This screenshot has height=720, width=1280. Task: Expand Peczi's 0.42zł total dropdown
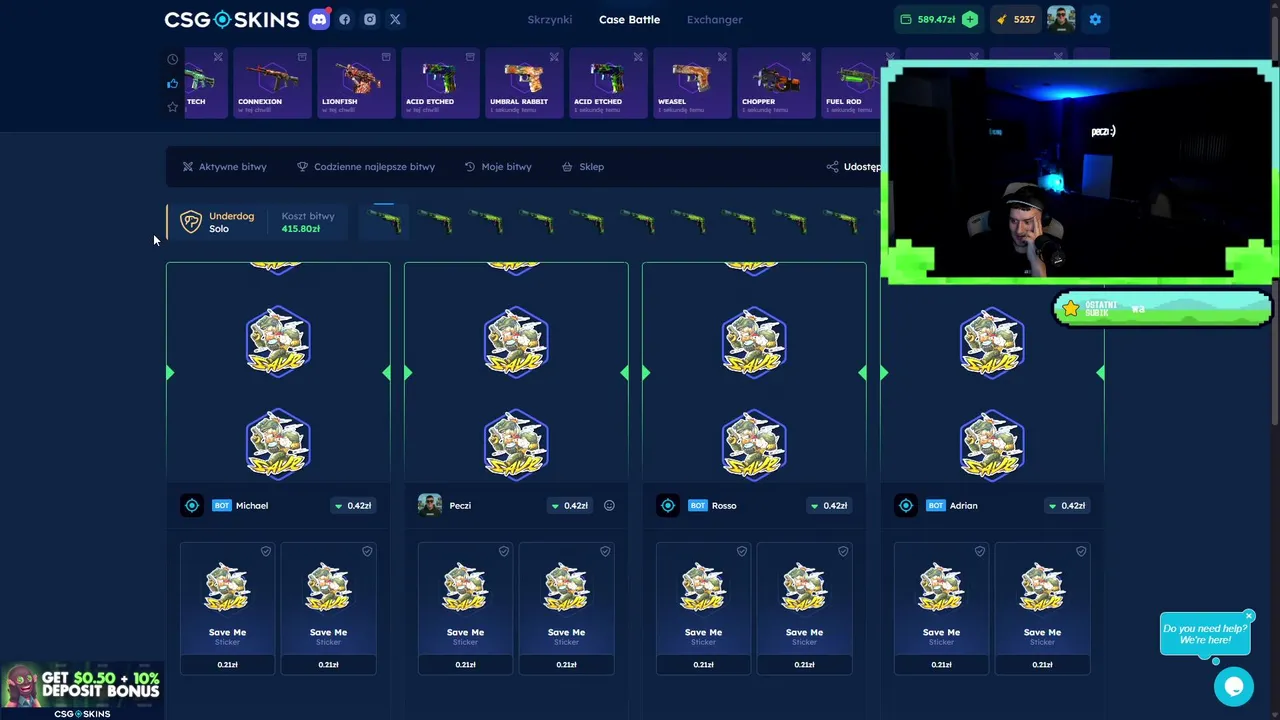568,506
